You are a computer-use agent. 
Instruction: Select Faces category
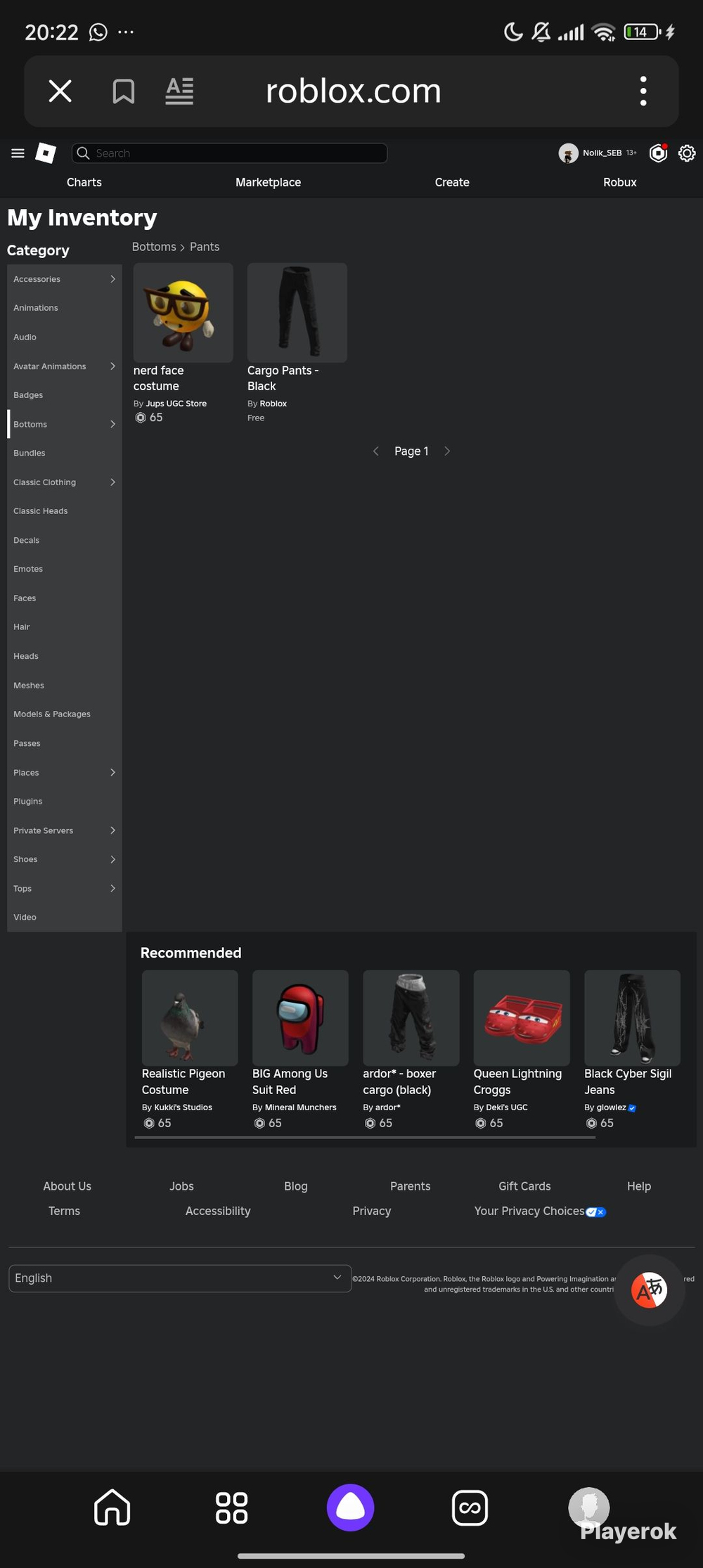click(x=65, y=598)
